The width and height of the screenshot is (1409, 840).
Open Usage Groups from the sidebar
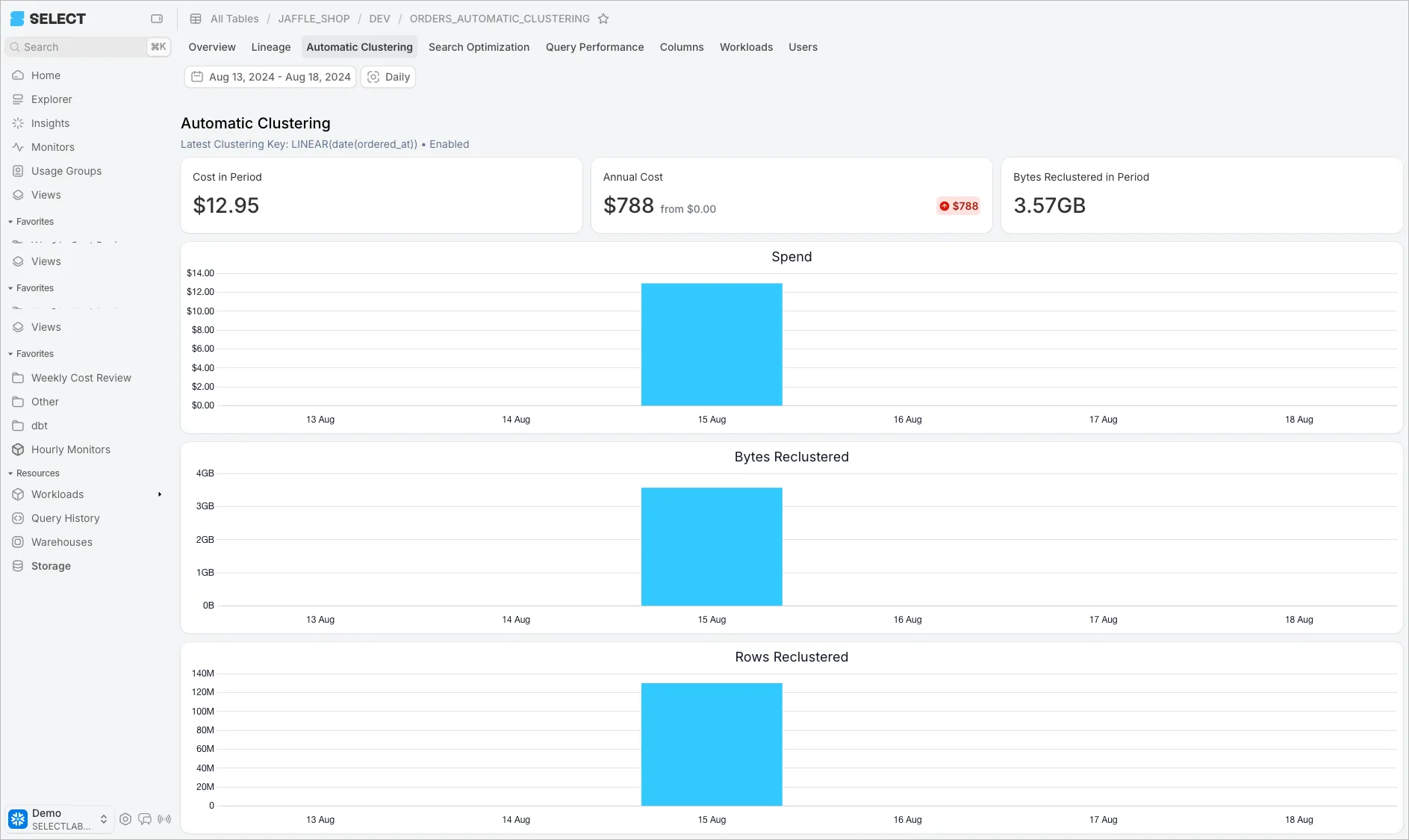[66, 171]
